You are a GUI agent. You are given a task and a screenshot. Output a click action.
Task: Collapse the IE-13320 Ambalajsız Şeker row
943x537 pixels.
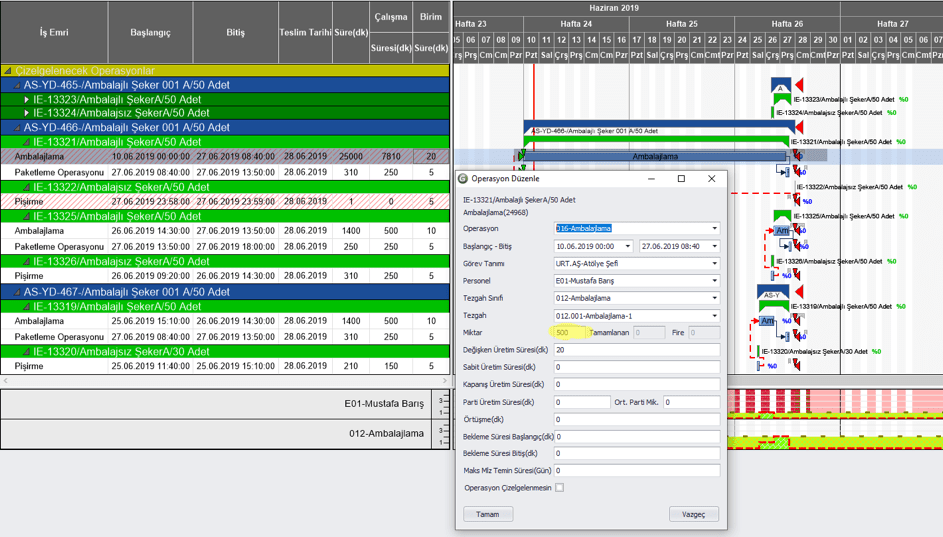(26, 352)
